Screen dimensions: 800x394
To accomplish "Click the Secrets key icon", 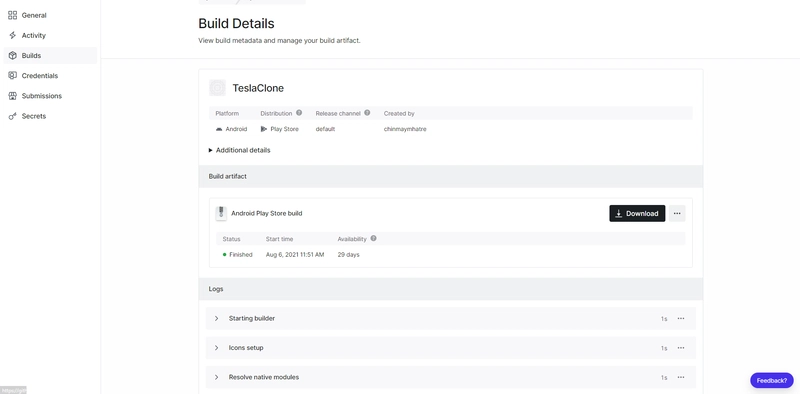I will click(13, 116).
